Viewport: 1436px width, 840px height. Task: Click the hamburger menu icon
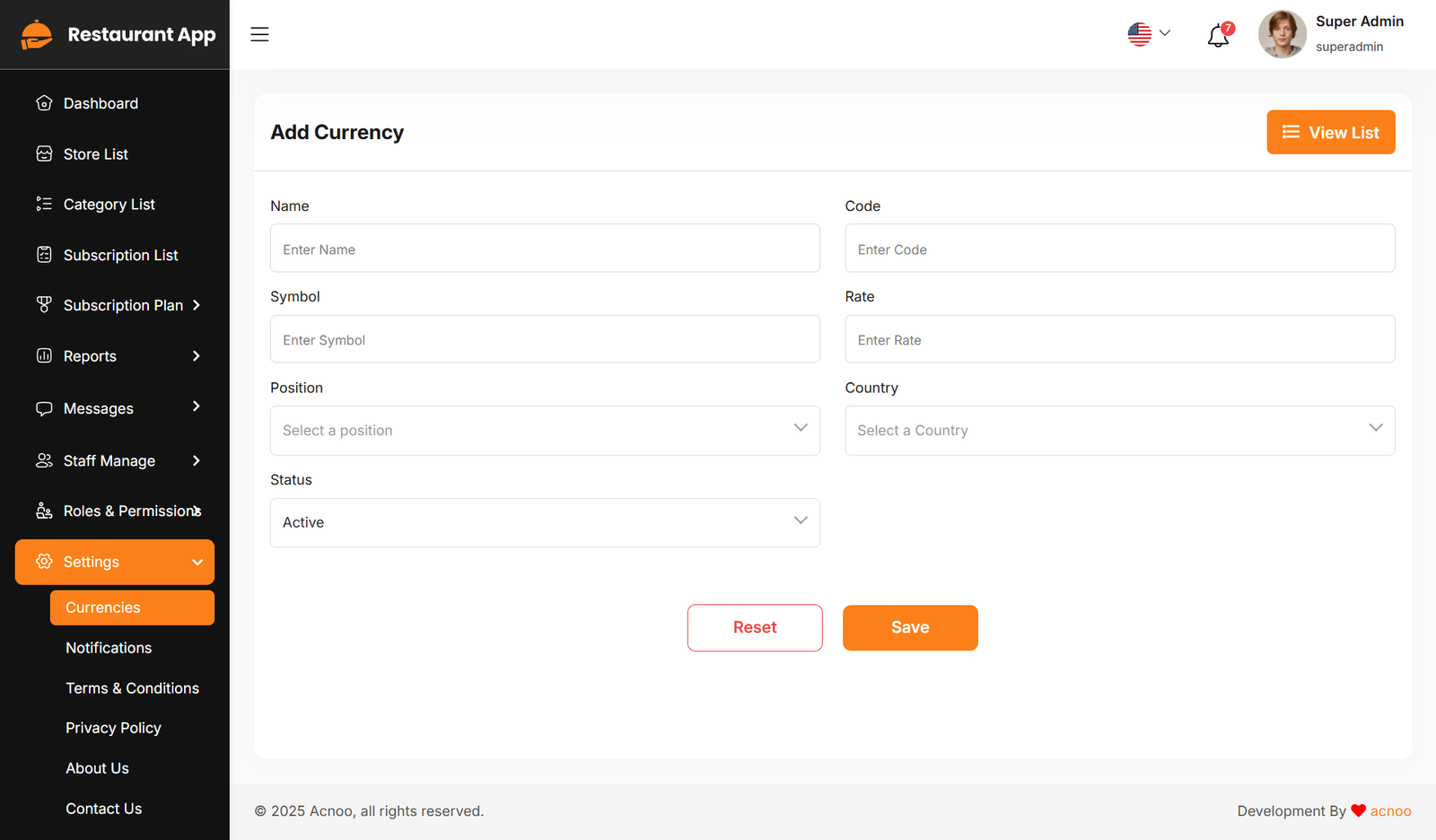(x=259, y=34)
